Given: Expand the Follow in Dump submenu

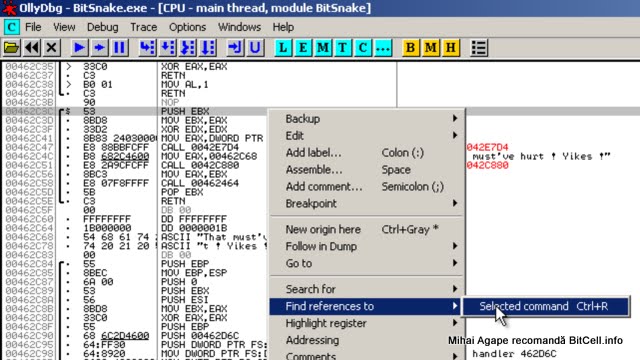Looking at the screenshot, I should click(367, 246).
